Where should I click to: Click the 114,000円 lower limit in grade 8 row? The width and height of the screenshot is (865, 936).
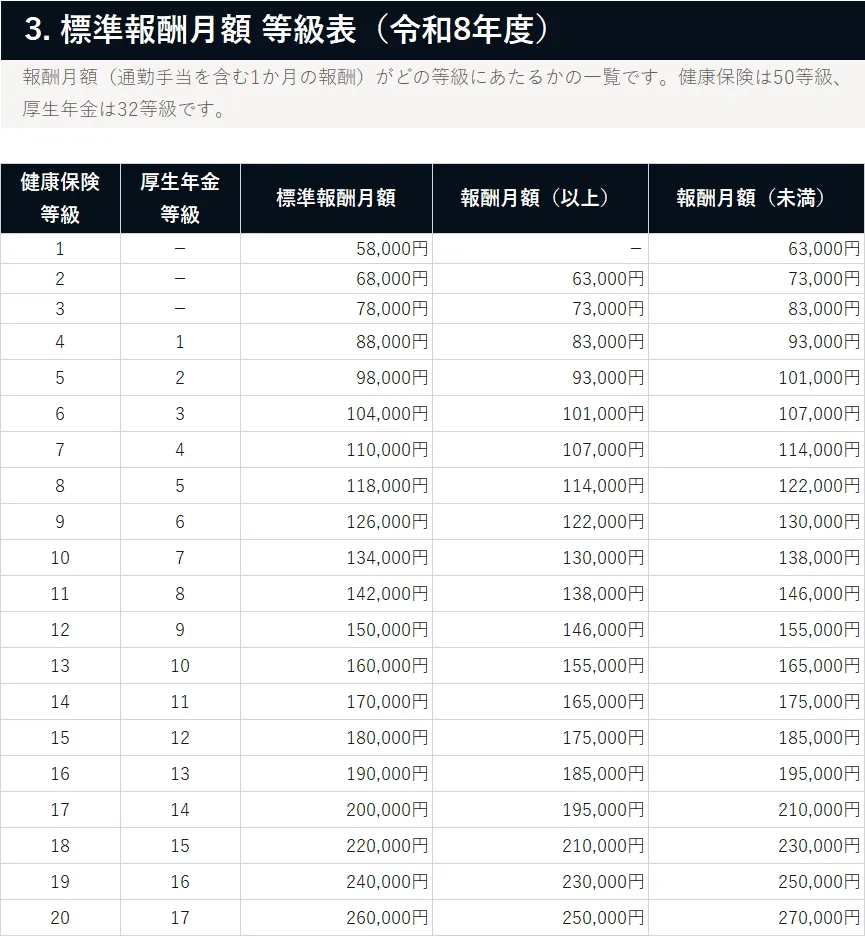(540, 485)
